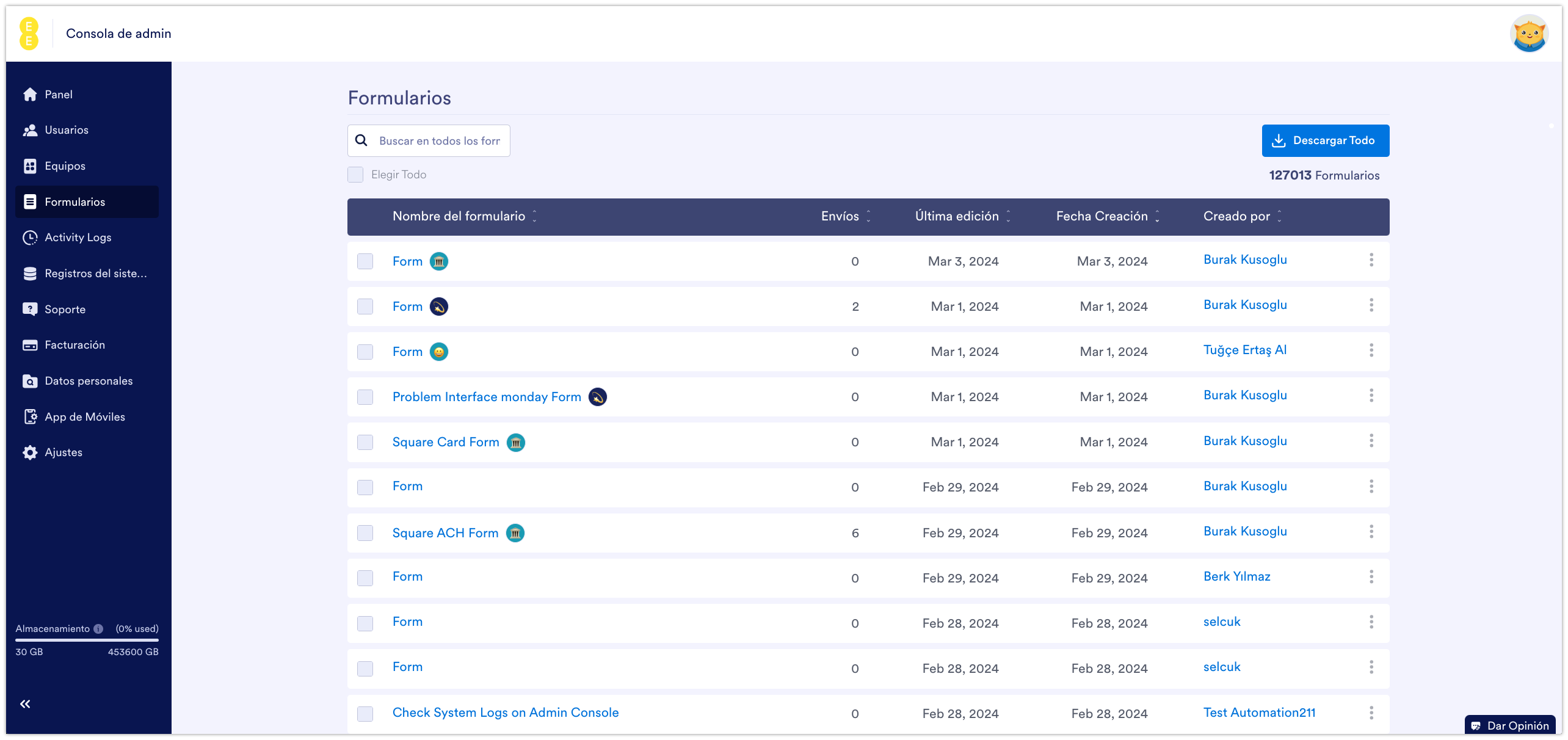1568x740 pixels.
Task: Open the three-dot menu for Square ACH Form
Action: pos(1371,532)
